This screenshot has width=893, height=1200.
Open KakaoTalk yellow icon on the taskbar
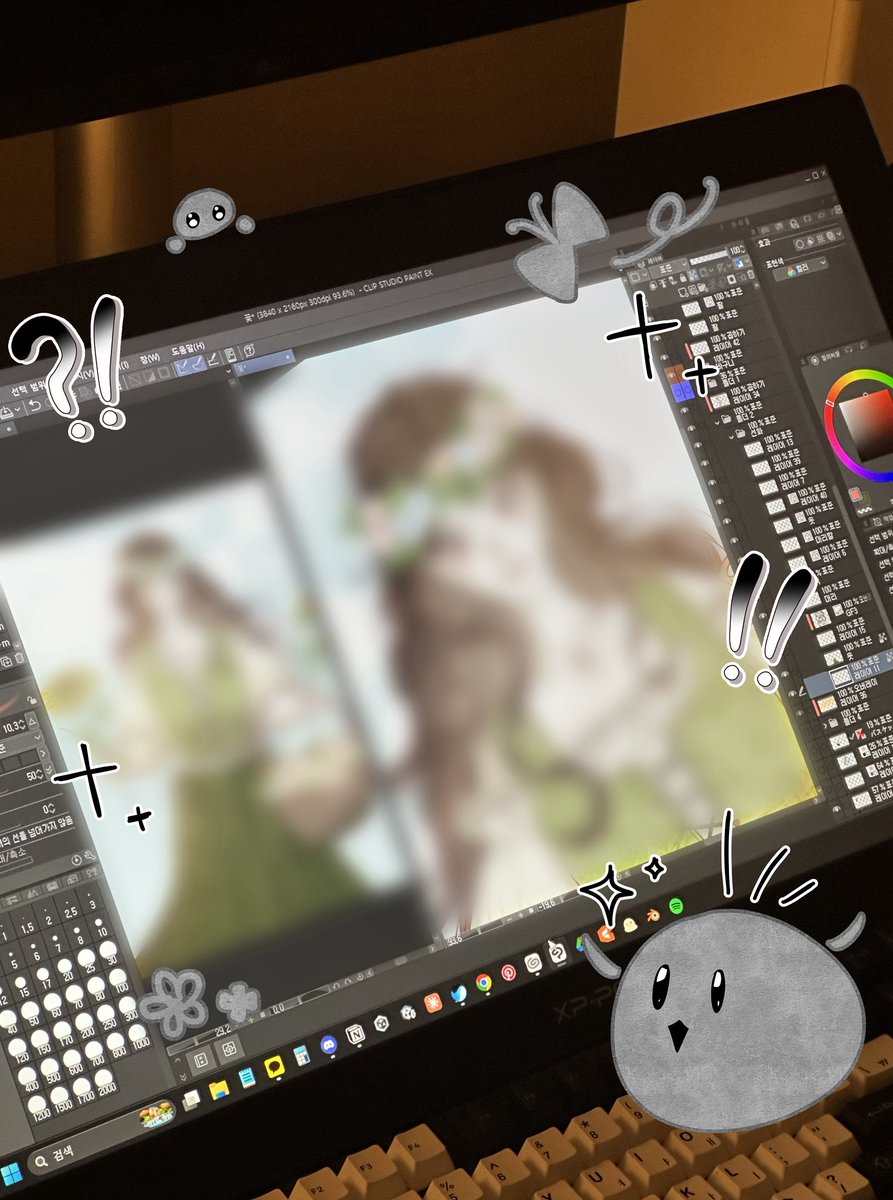(x=274, y=1069)
